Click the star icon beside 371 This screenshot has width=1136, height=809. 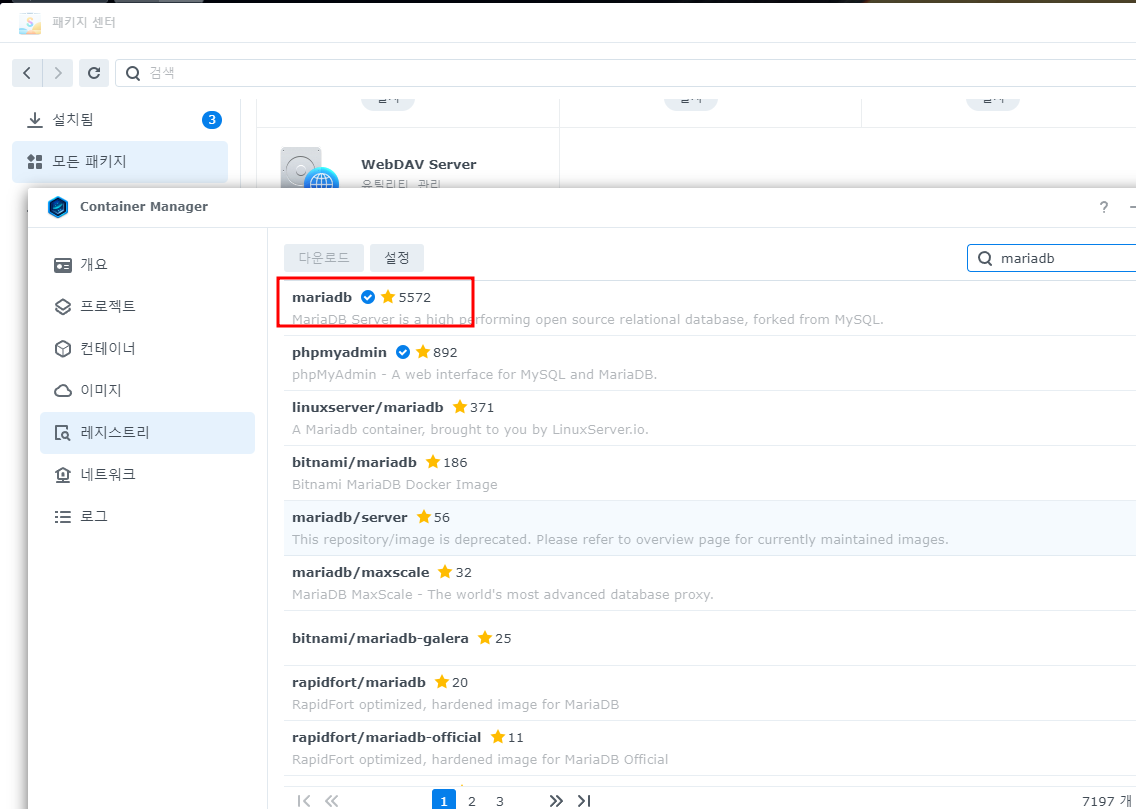point(459,407)
